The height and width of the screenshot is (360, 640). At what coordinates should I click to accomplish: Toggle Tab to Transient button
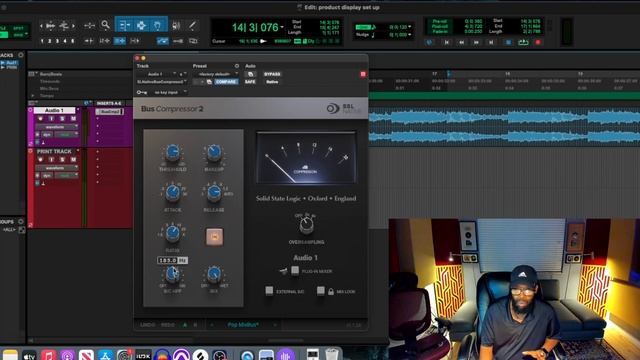pyautogui.click(x=89, y=41)
